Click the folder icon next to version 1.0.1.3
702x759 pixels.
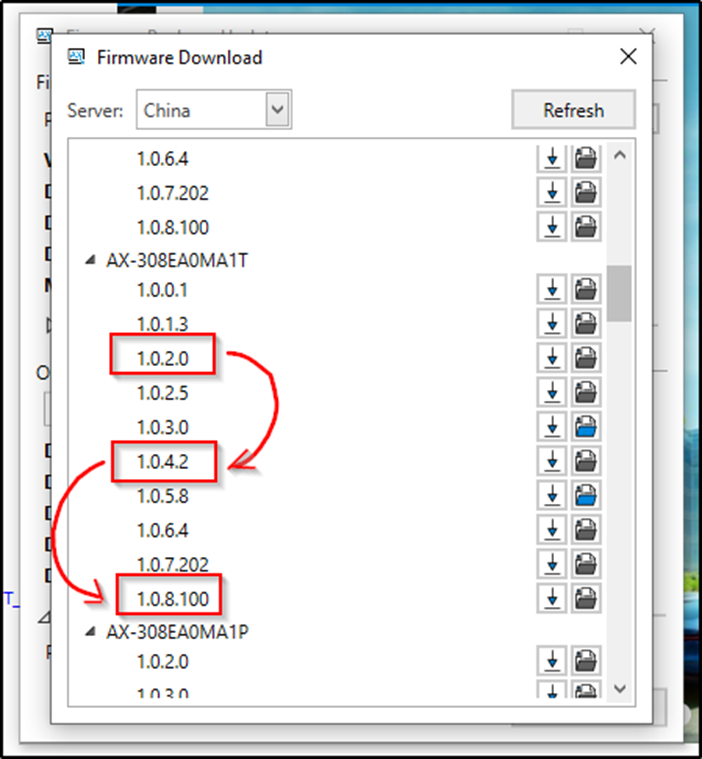586,324
